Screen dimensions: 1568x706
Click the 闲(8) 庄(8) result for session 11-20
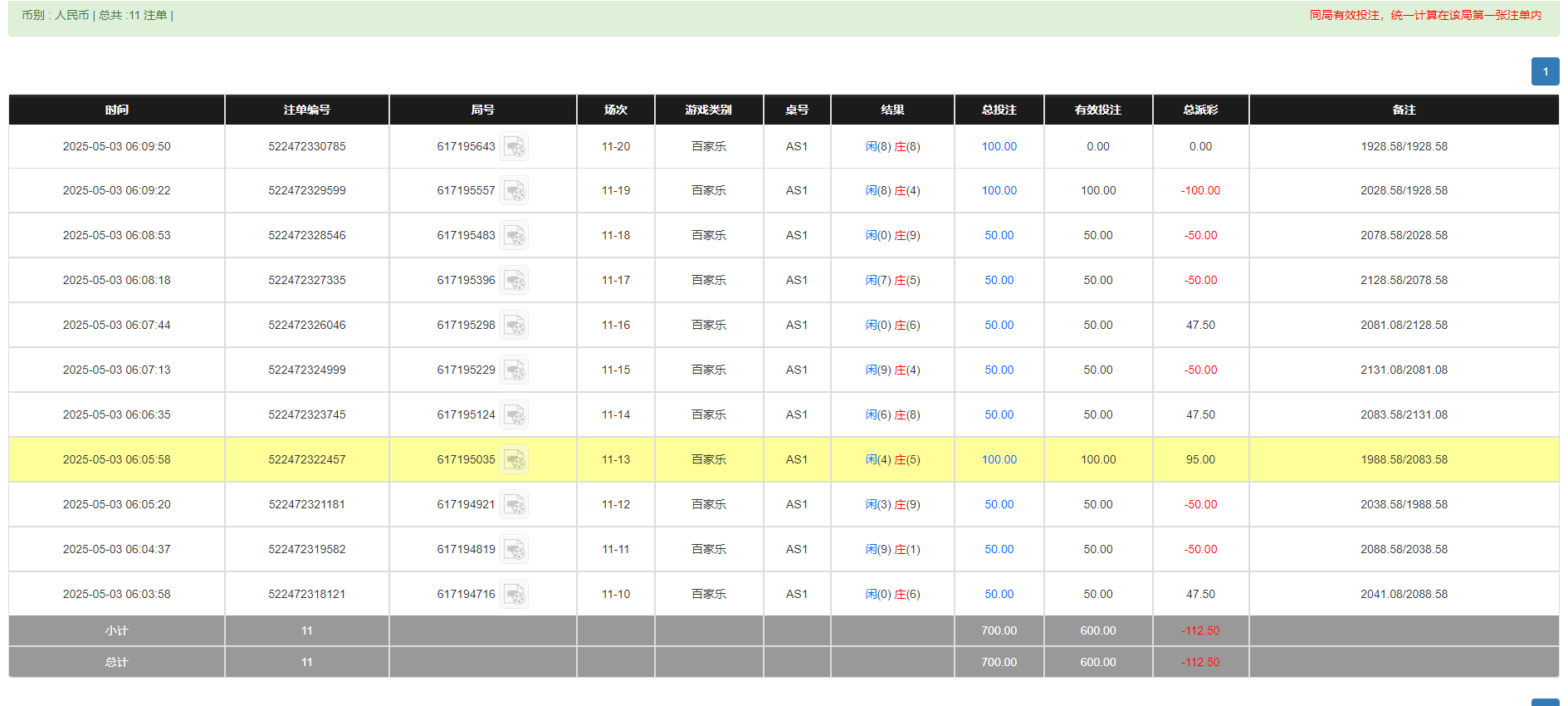click(892, 146)
